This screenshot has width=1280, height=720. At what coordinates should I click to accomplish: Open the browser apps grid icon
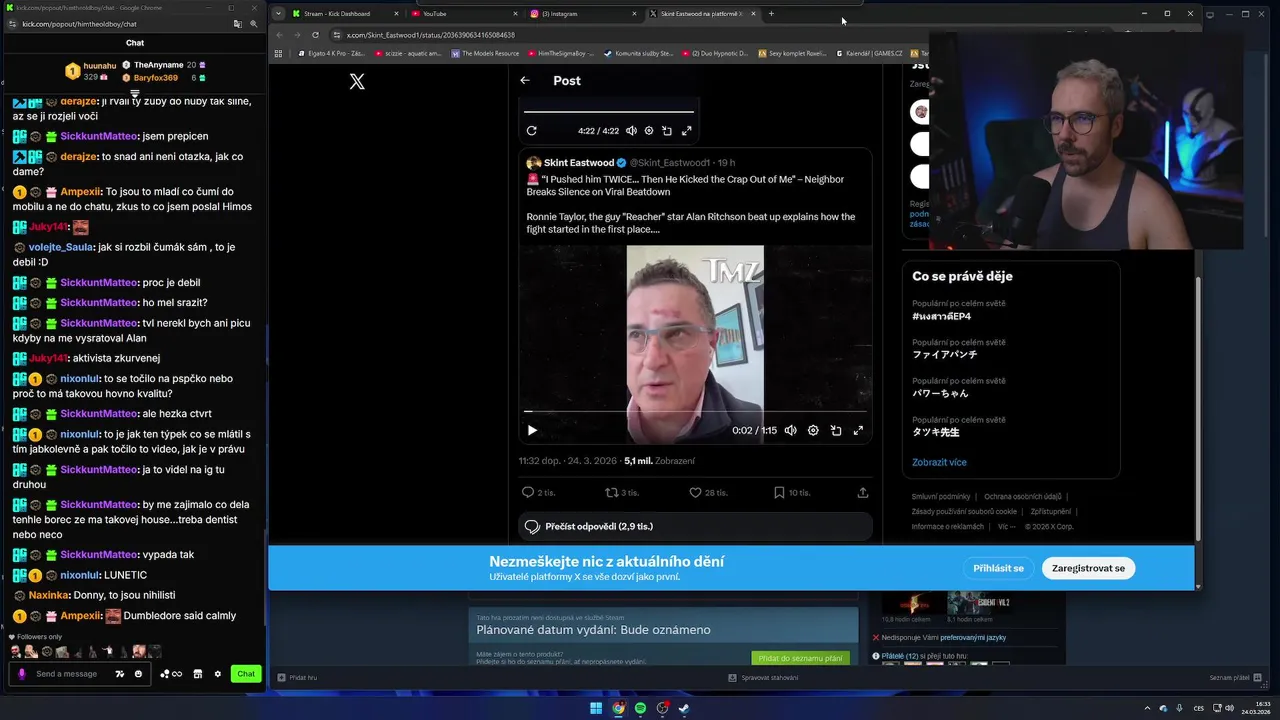pos(278,54)
